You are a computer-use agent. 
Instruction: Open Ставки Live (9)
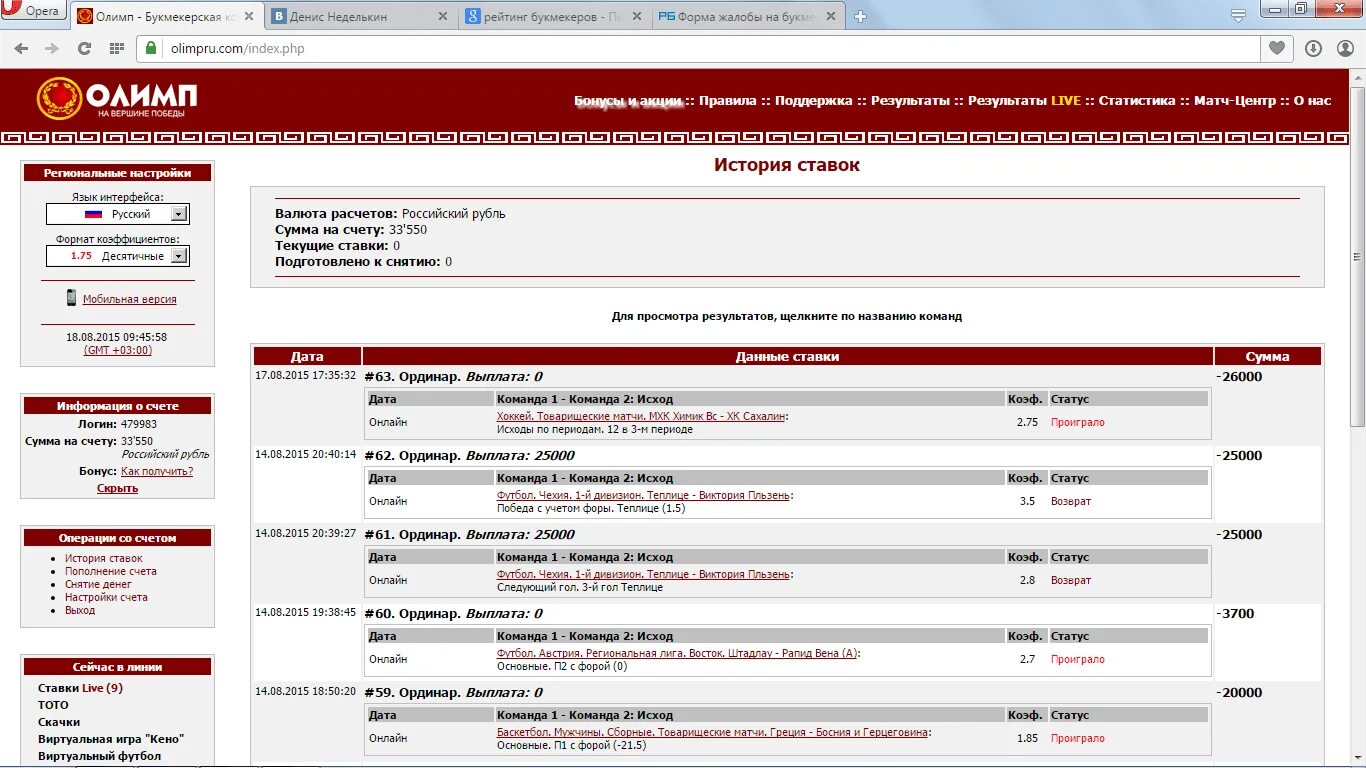click(x=80, y=688)
